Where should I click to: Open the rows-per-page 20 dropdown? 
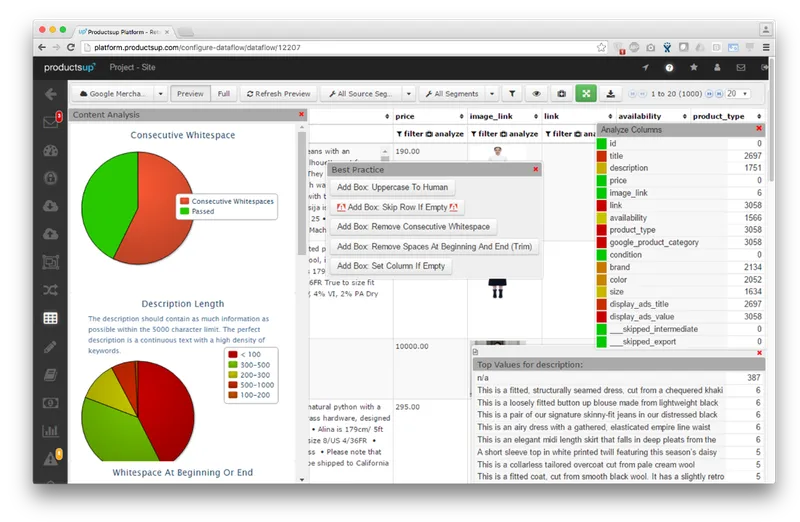pos(738,94)
